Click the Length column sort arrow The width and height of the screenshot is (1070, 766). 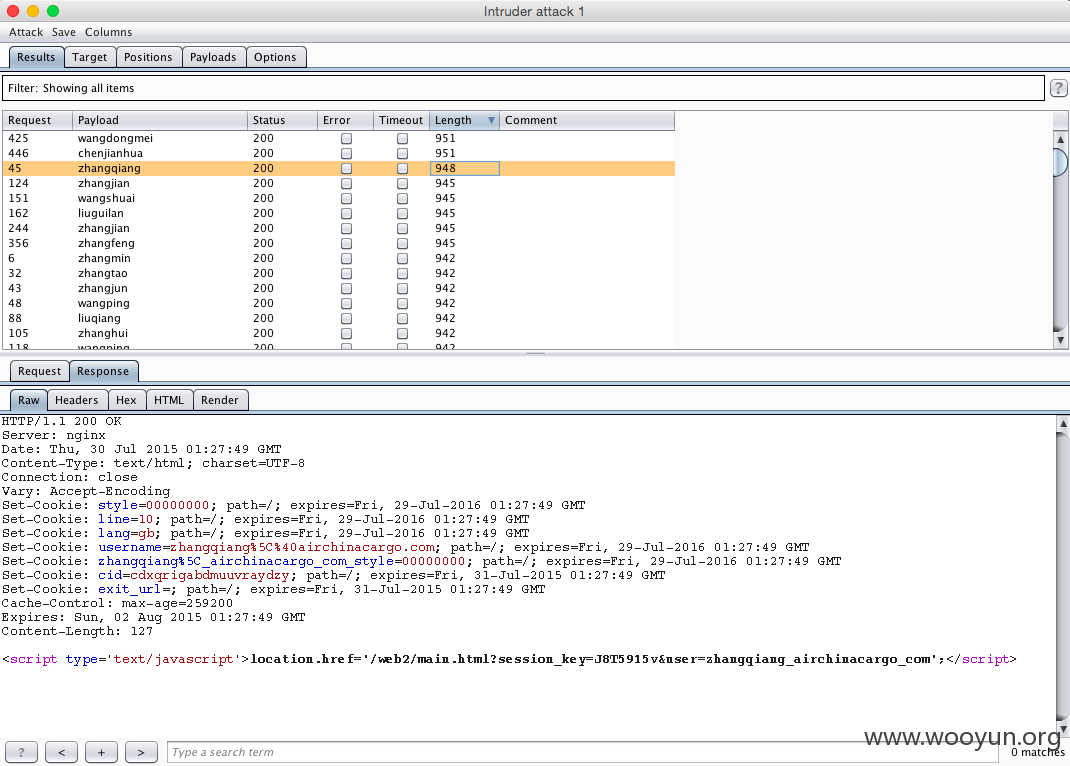(491, 121)
